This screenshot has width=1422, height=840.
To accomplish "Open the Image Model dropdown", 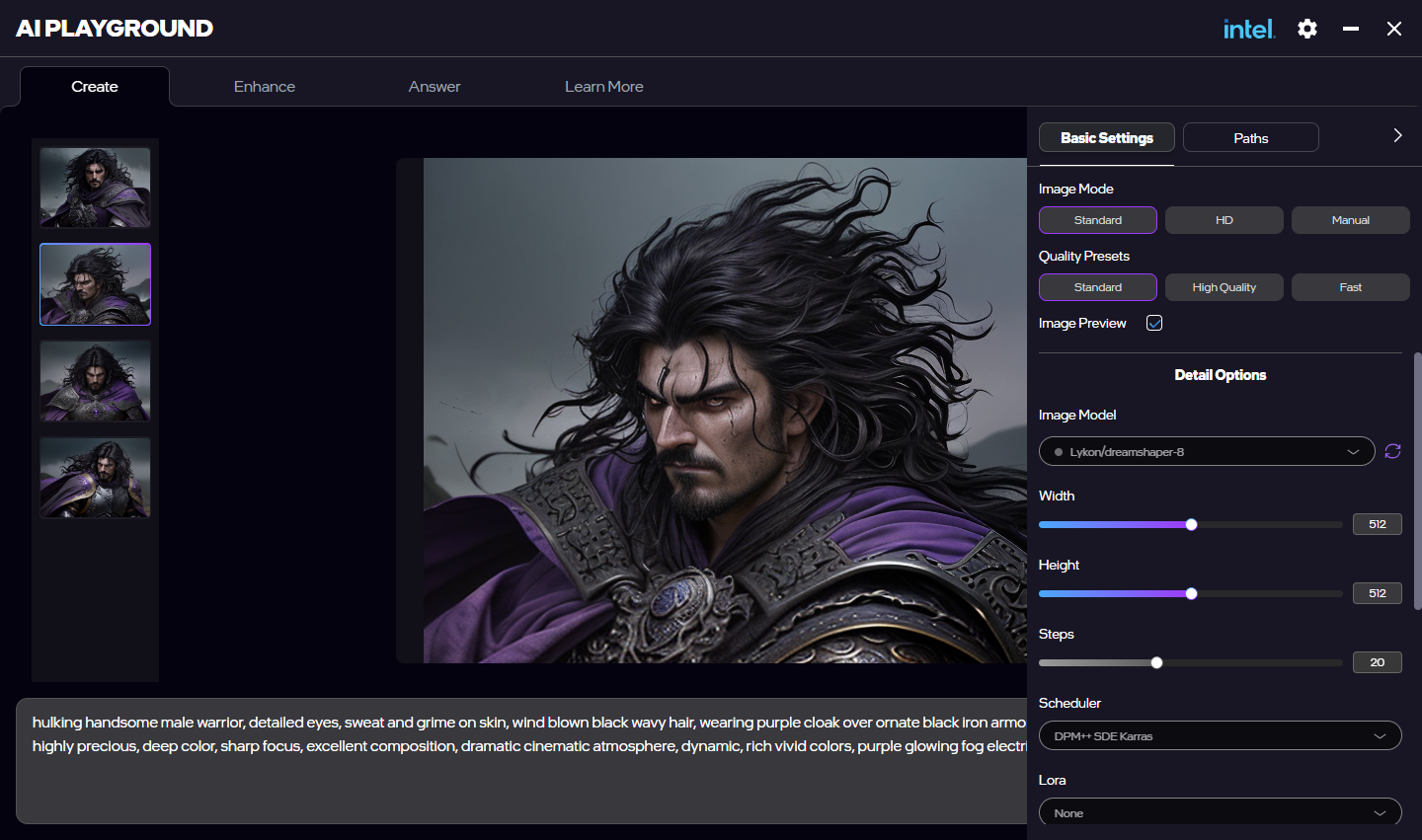I will pos(1206,451).
